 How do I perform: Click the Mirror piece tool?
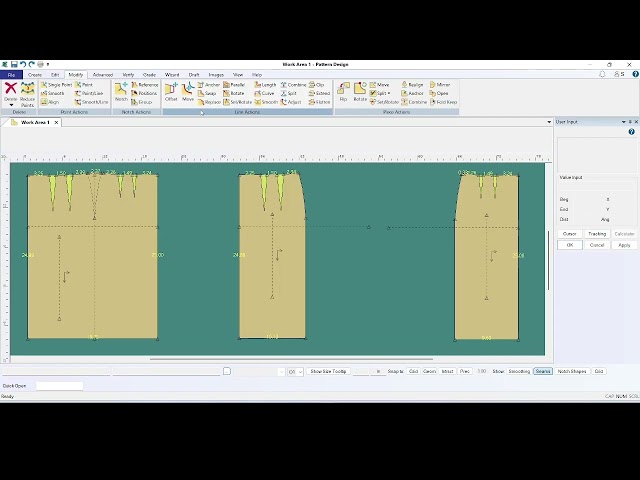coord(440,85)
